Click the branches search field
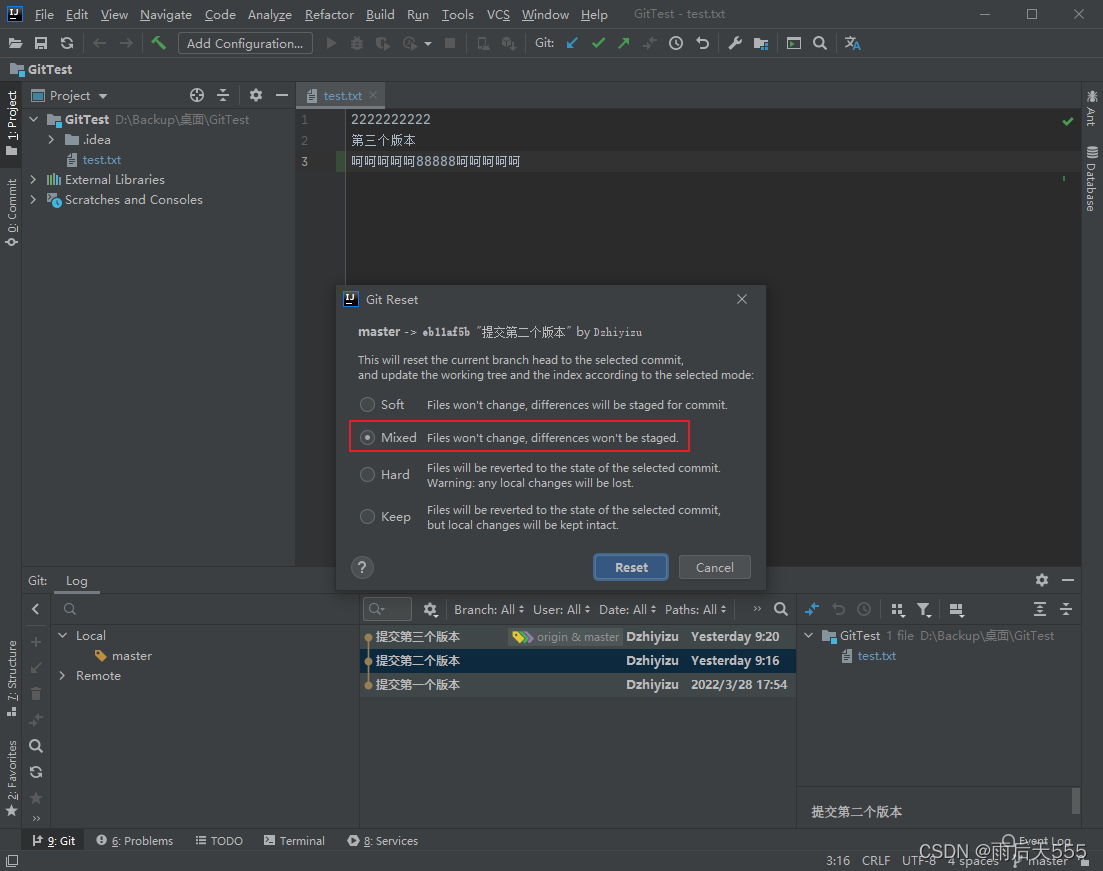 pos(204,609)
